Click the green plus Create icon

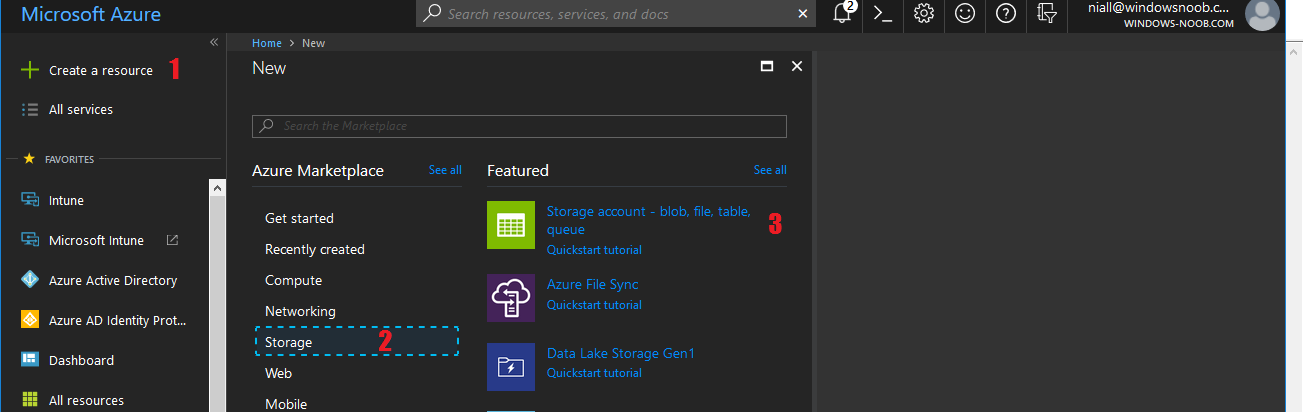30,70
